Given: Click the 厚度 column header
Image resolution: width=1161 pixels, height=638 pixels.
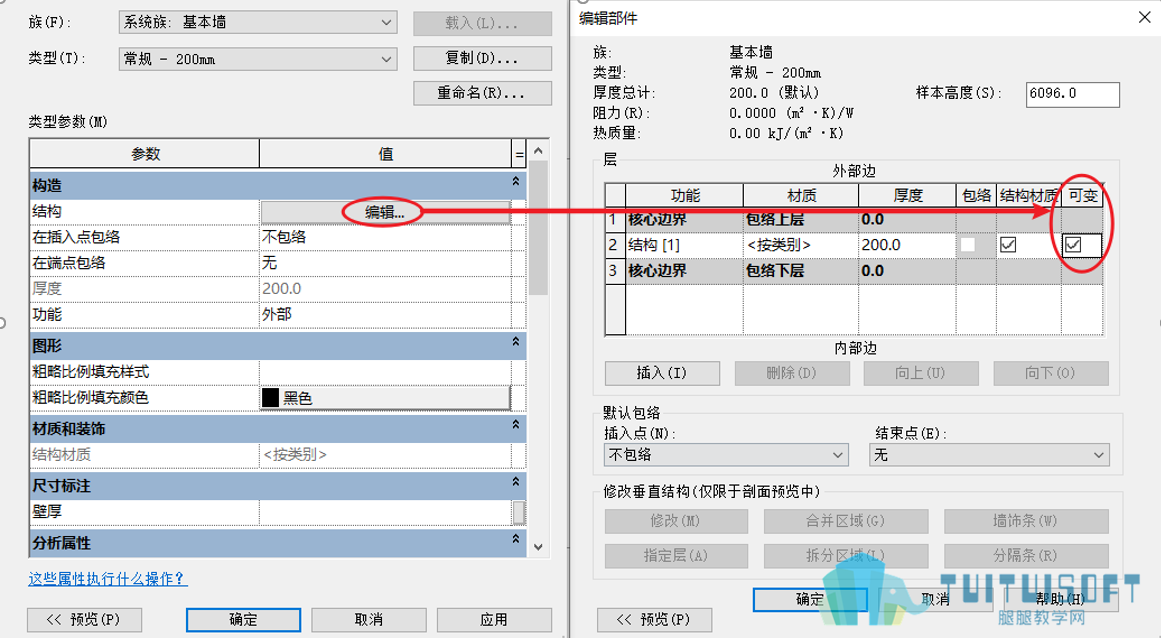Looking at the screenshot, I should coord(908,195).
